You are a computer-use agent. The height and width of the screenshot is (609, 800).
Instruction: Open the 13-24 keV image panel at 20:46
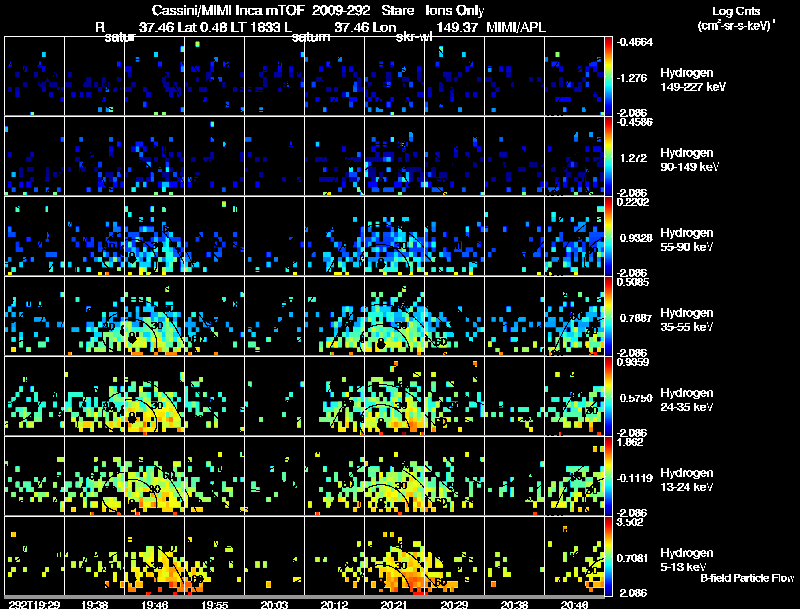coord(574,476)
